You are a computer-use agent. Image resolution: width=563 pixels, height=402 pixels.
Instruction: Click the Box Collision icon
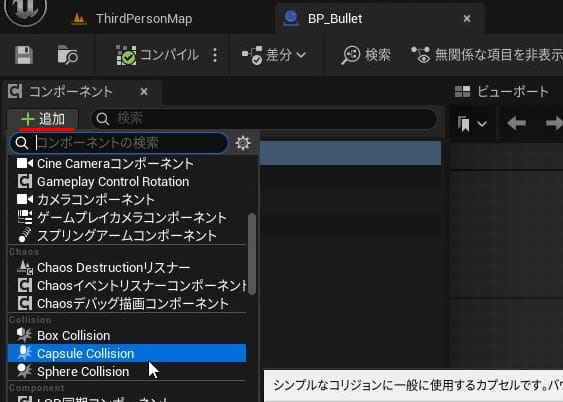point(24,335)
